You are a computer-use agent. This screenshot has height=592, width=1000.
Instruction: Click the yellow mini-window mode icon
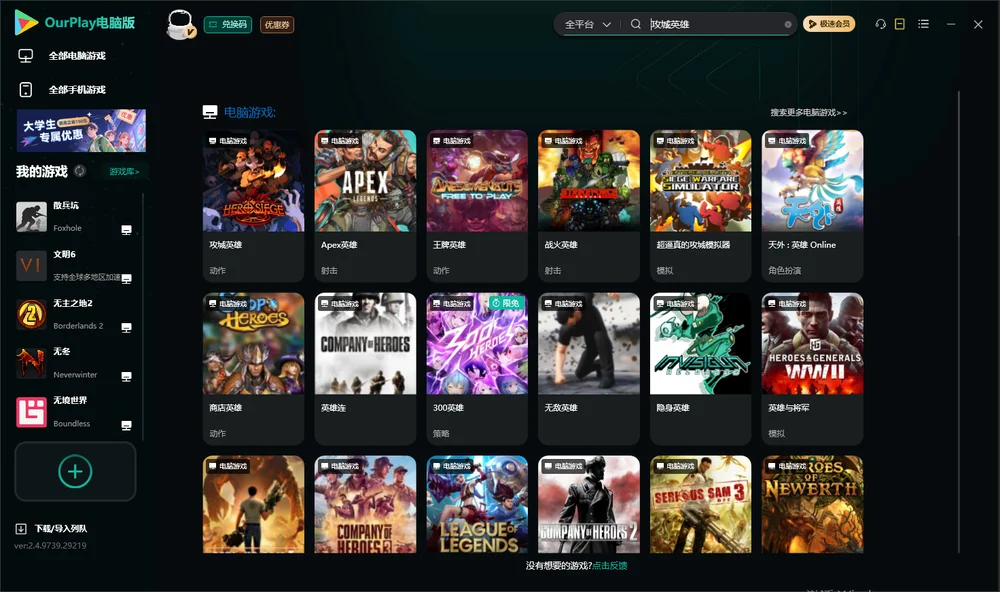[900, 24]
